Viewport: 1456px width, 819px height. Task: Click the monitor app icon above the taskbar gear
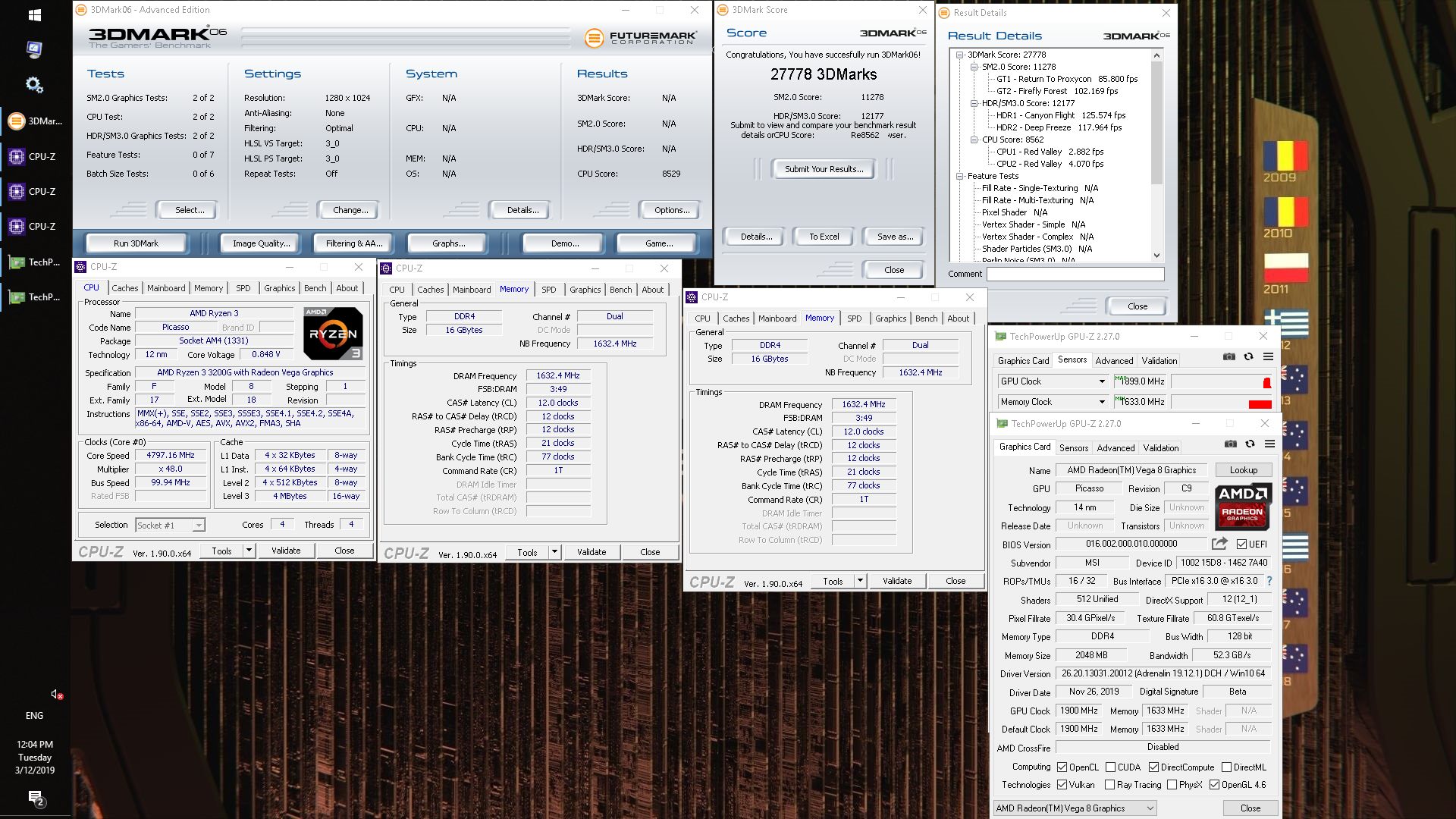34,50
